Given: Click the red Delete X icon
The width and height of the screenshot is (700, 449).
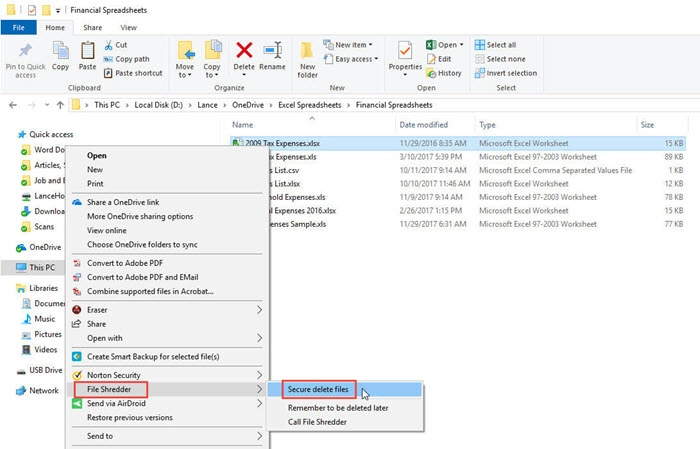Looking at the screenshot, I should pyautogui.click(x=244, y=50).
